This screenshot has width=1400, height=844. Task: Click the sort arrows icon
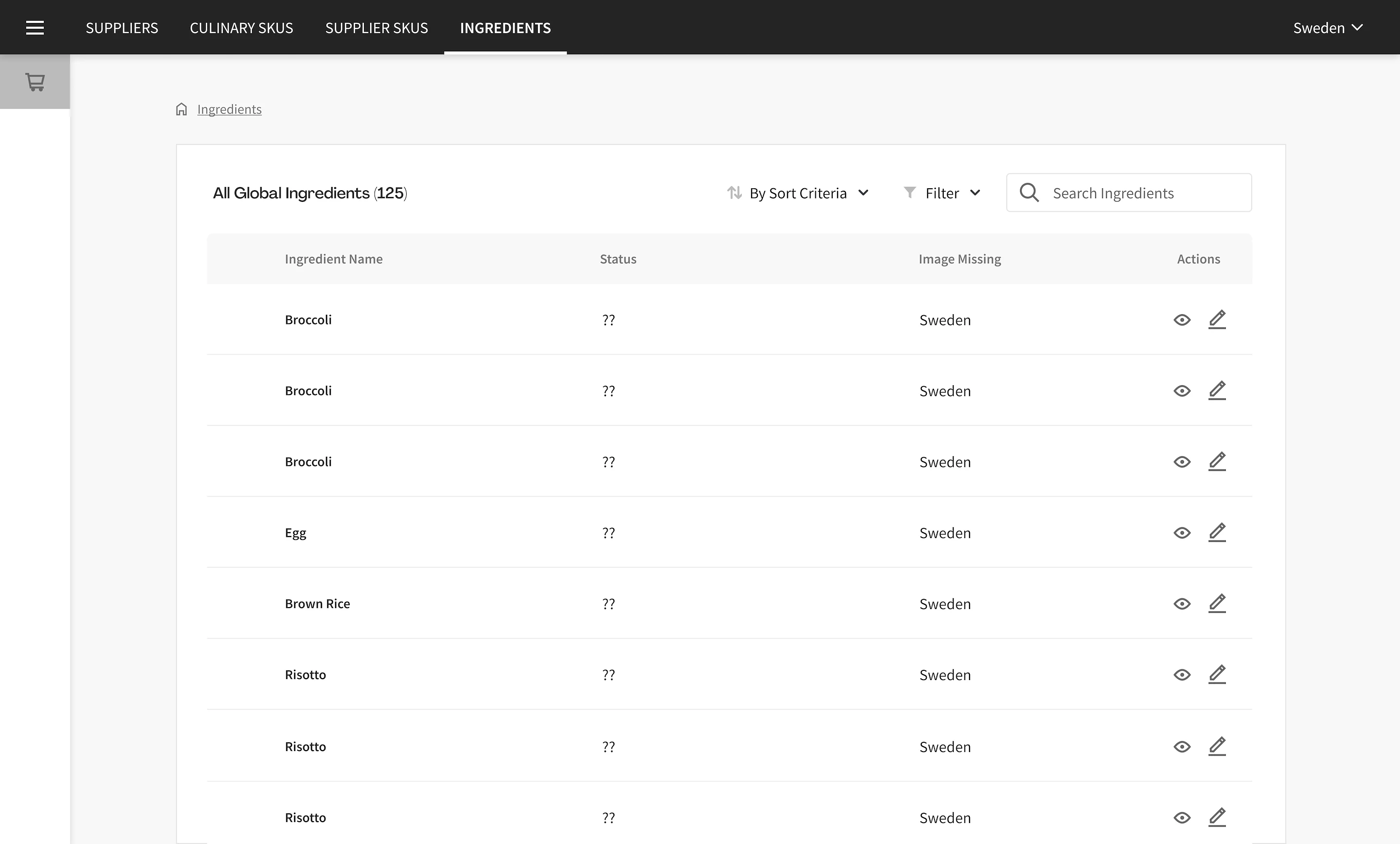click(734, 193)
